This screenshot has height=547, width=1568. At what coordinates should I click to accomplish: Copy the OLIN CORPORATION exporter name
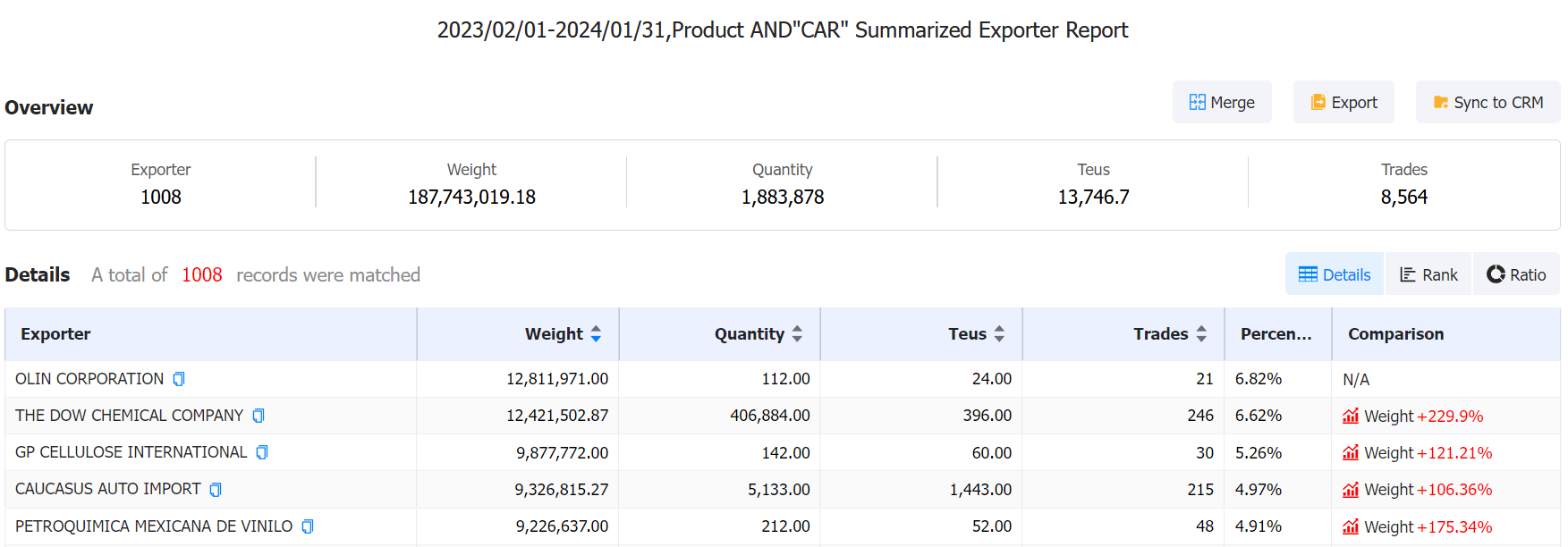[179, 379]
